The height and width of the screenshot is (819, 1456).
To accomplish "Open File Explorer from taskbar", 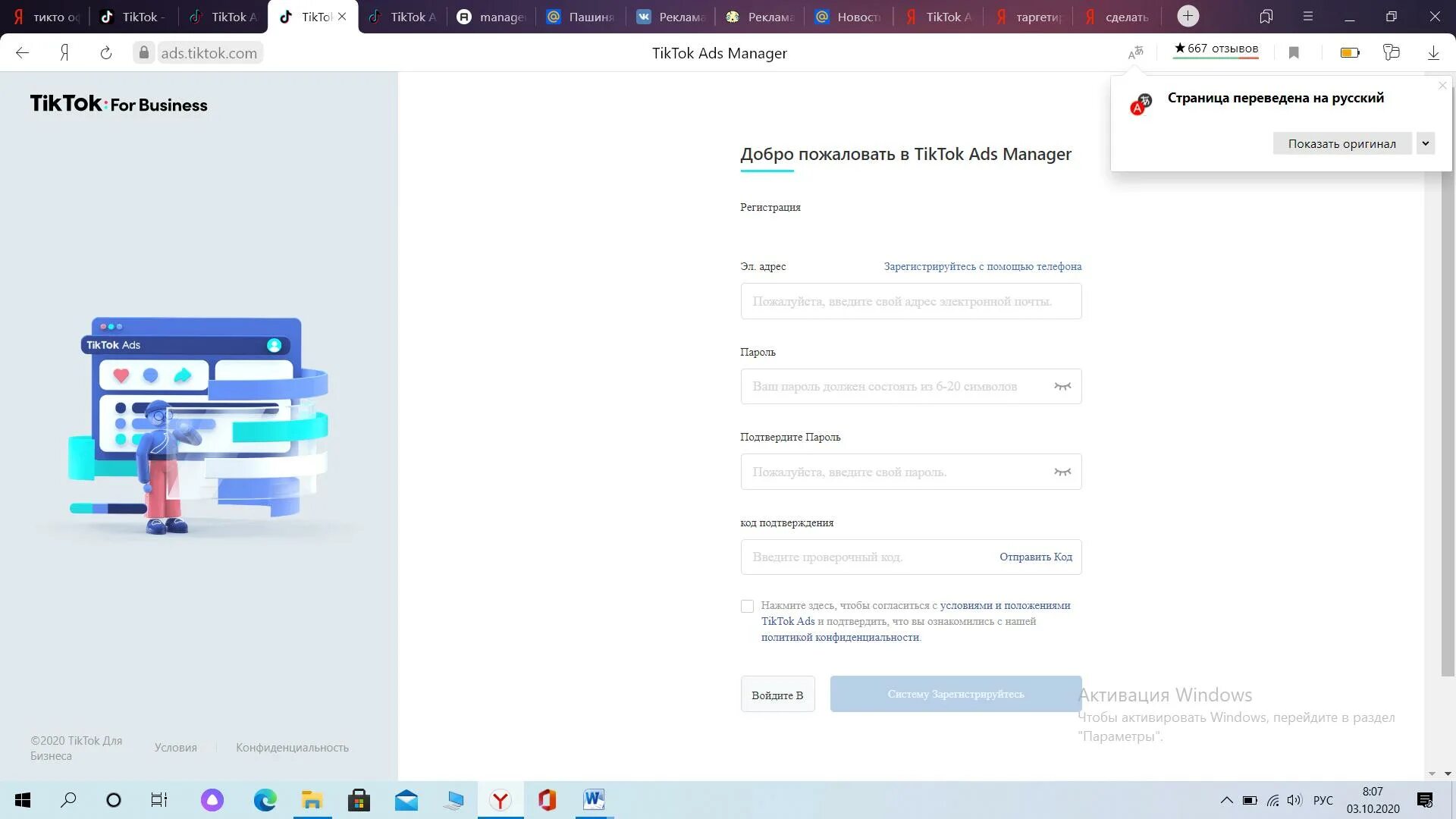I will tap(312, 800).
